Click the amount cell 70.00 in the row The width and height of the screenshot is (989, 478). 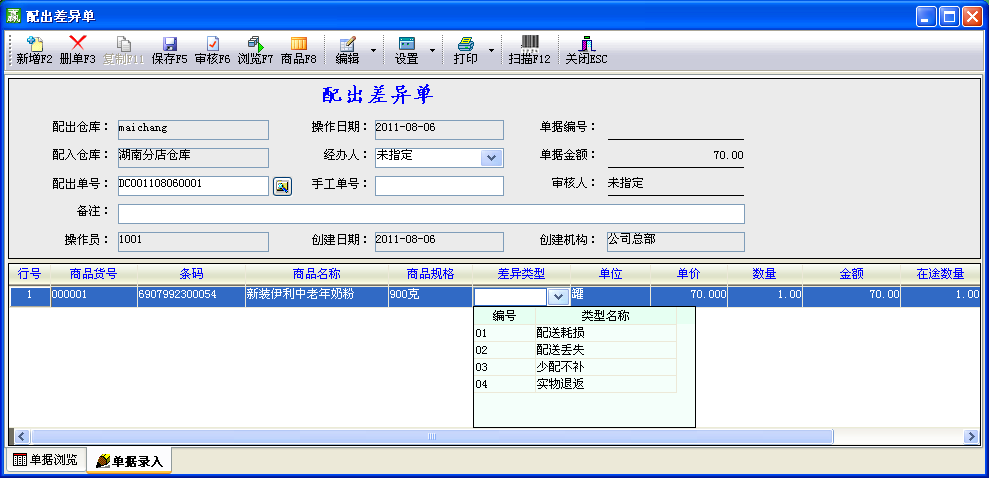click(851, 296)
